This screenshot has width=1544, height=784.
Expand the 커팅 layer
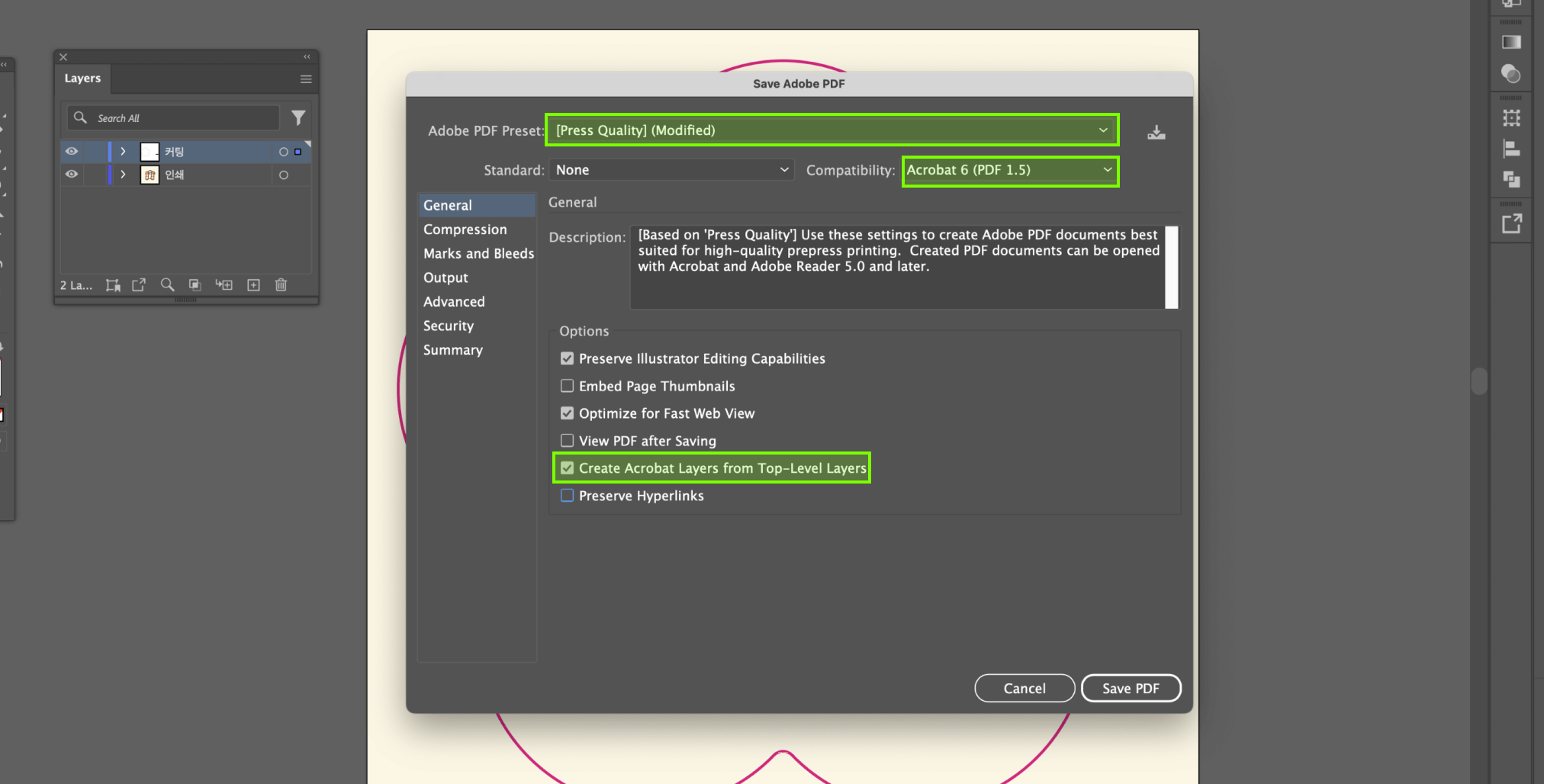[x=123, y=152]
